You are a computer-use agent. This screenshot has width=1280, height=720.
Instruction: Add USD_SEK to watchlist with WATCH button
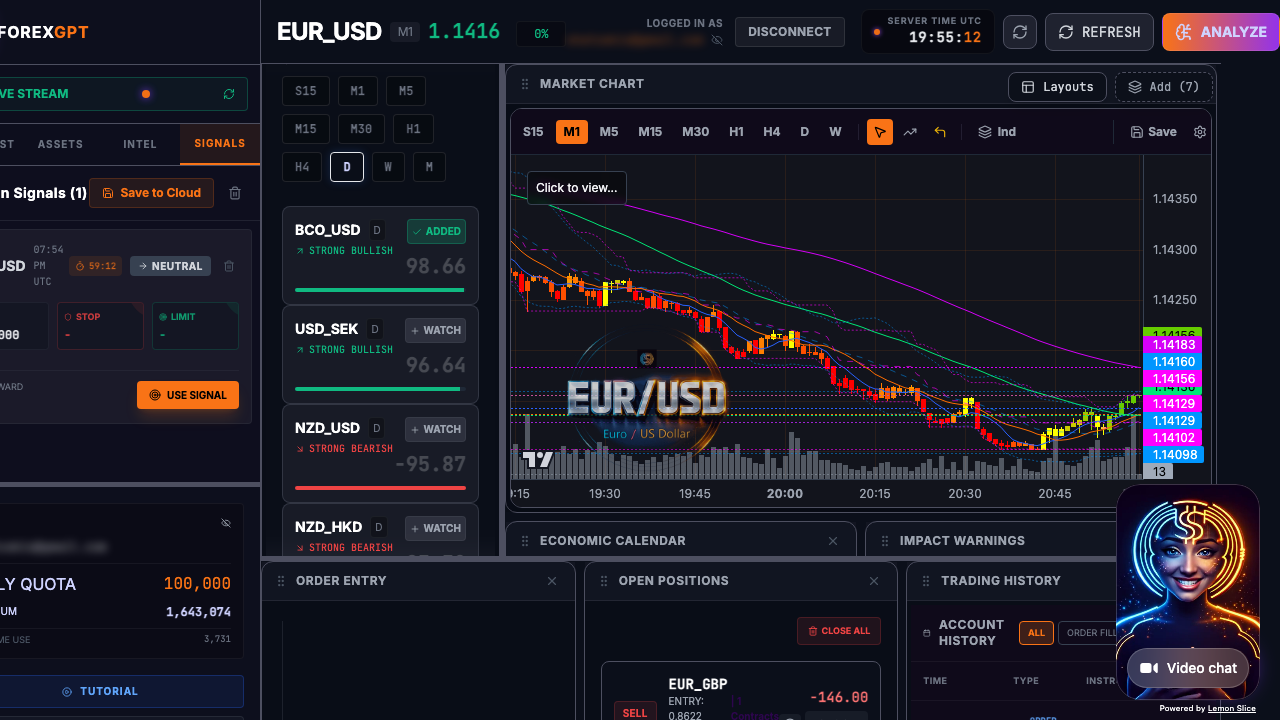435,330
